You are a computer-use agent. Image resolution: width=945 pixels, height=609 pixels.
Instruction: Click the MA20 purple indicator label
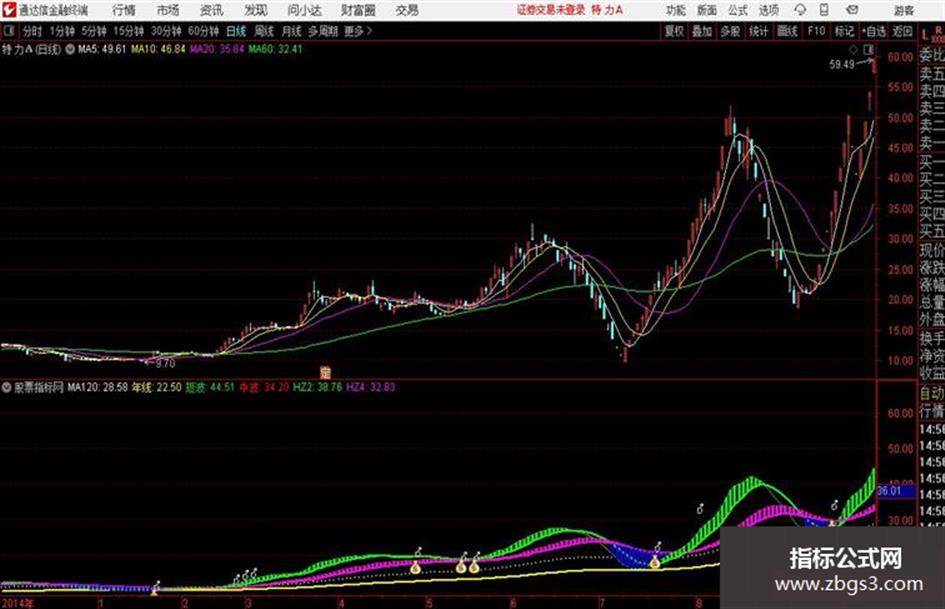(217, 49)
